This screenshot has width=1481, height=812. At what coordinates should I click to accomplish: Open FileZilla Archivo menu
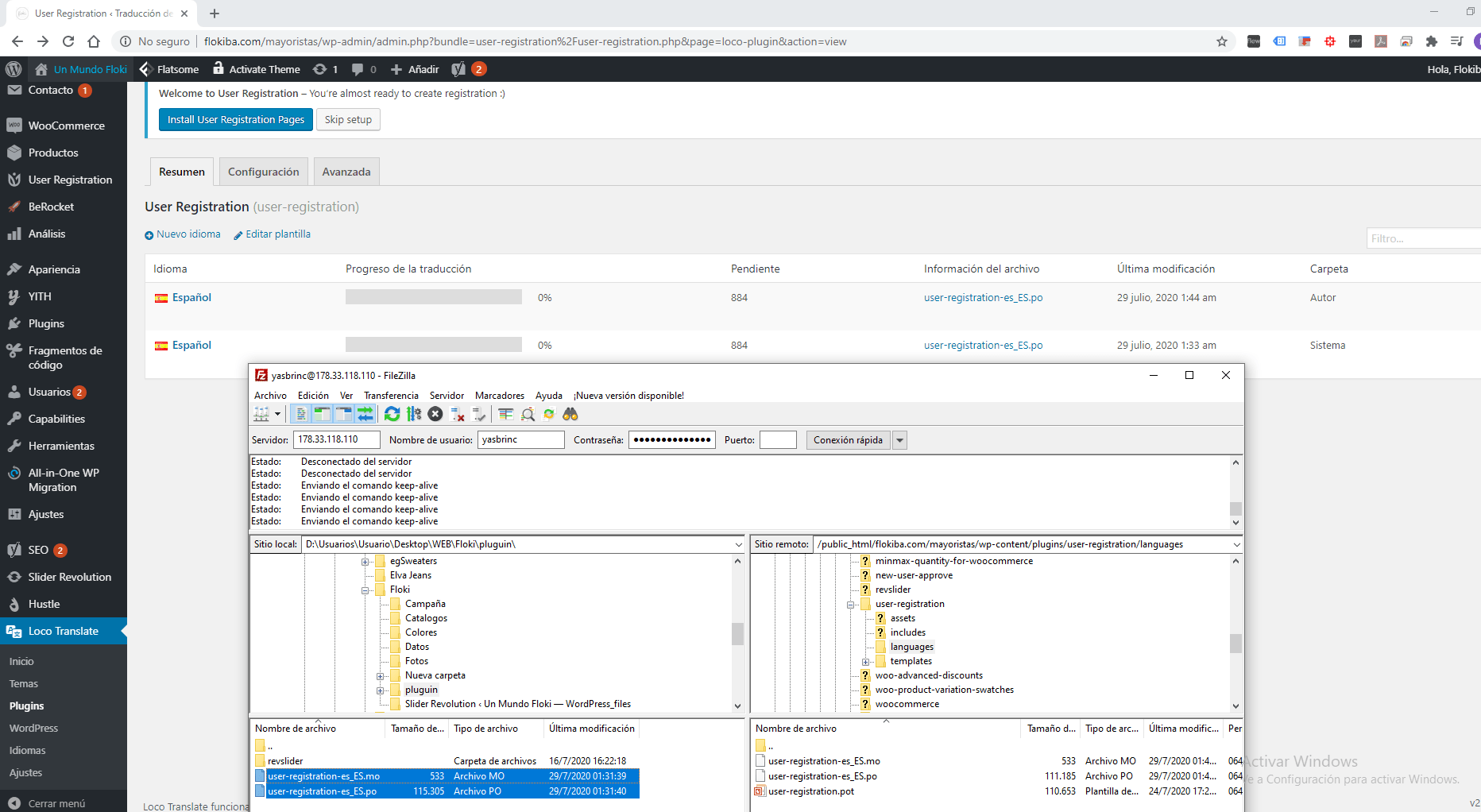(x=270, y=396)
